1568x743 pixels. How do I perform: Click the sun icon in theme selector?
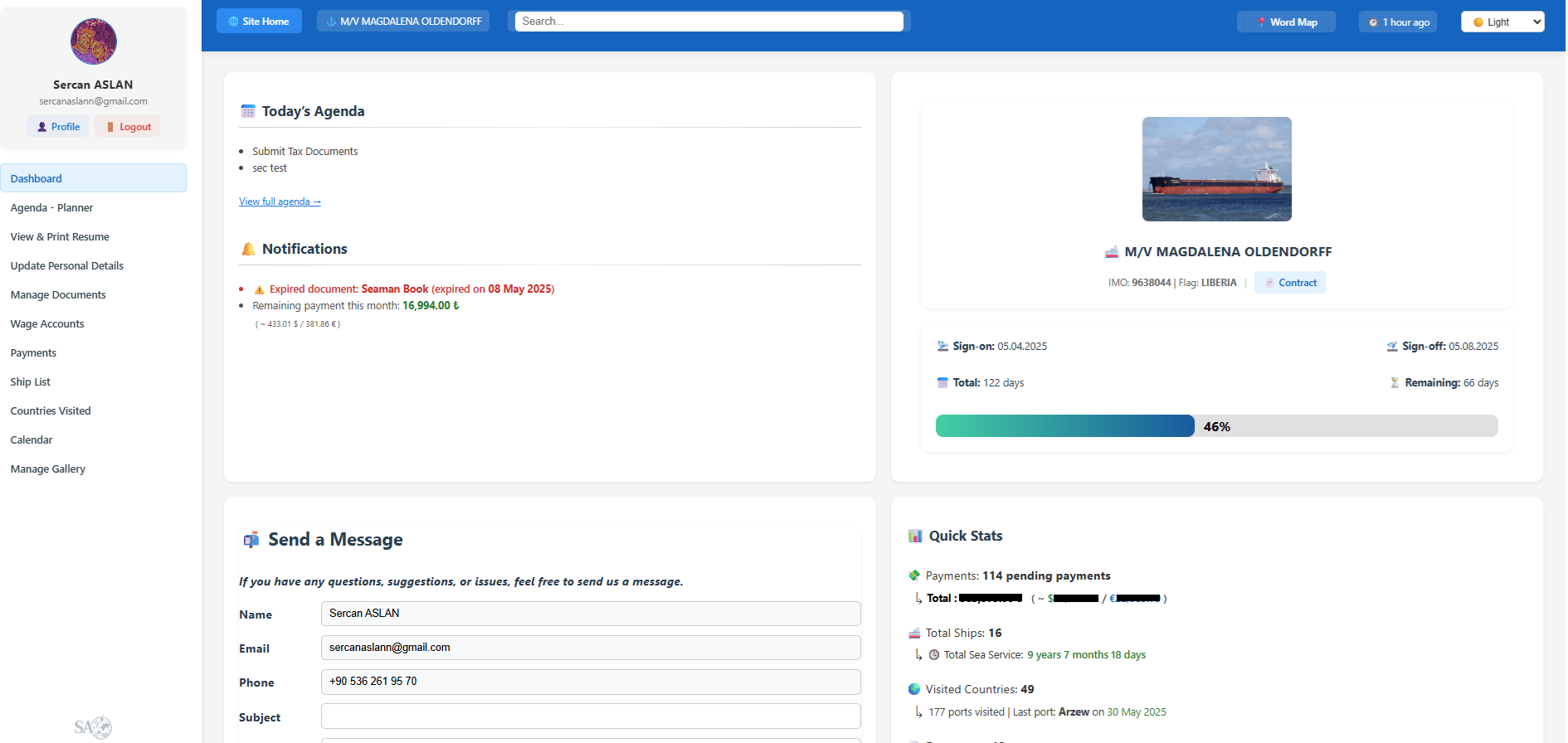click(x=1478, y=22)
